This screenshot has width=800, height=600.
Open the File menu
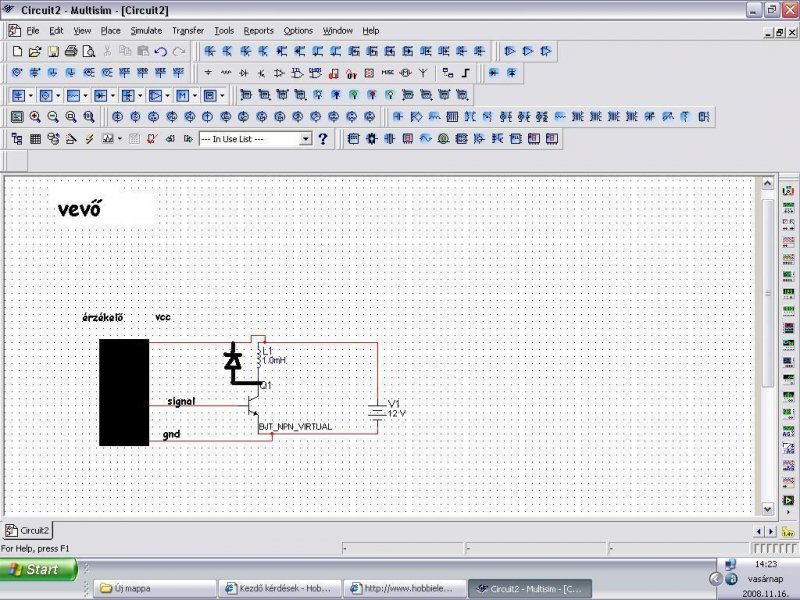[x=33, y=31]
